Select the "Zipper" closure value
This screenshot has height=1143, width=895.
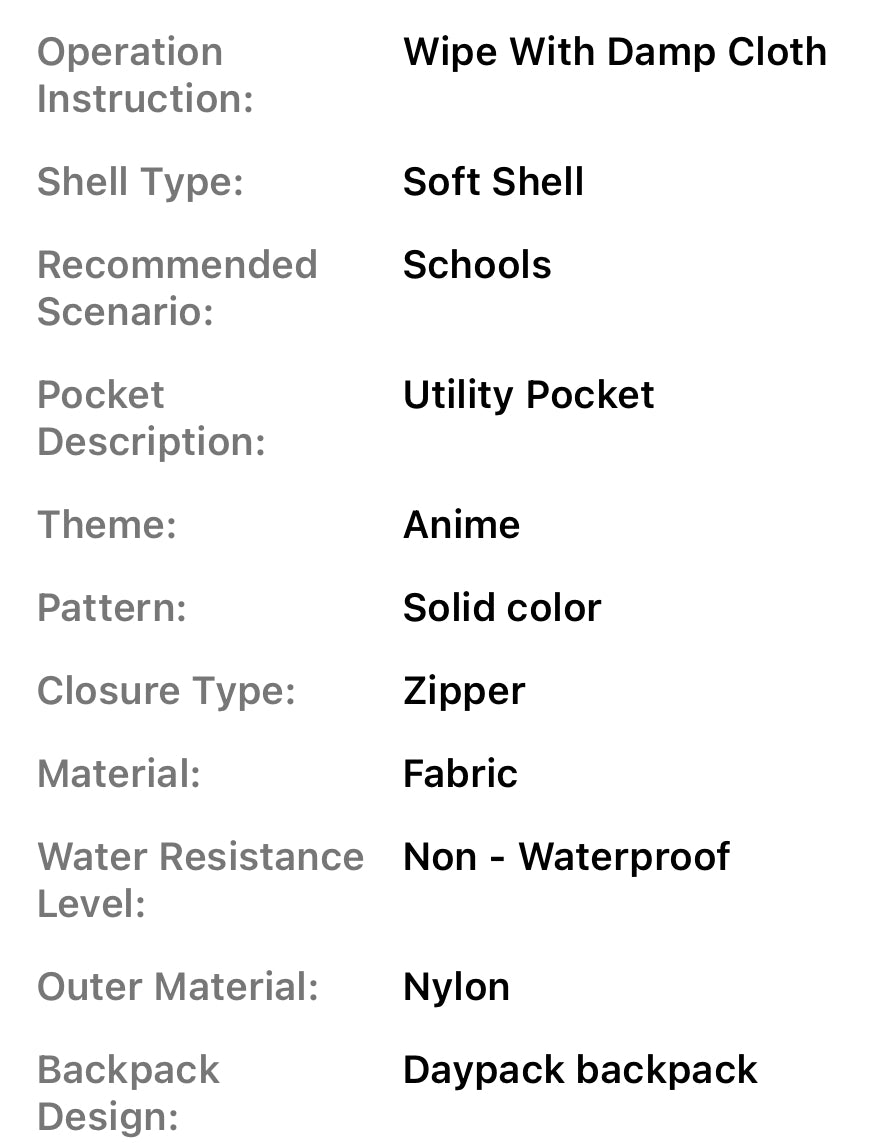click(x=464, y=691)
